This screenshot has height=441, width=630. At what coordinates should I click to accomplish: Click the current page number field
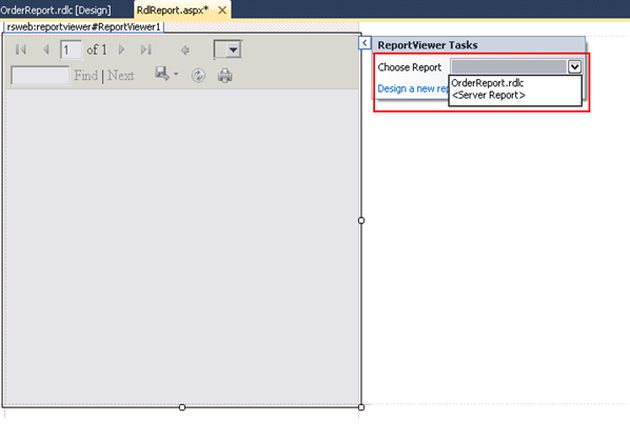pyautogui.click(x=71, y=50)
